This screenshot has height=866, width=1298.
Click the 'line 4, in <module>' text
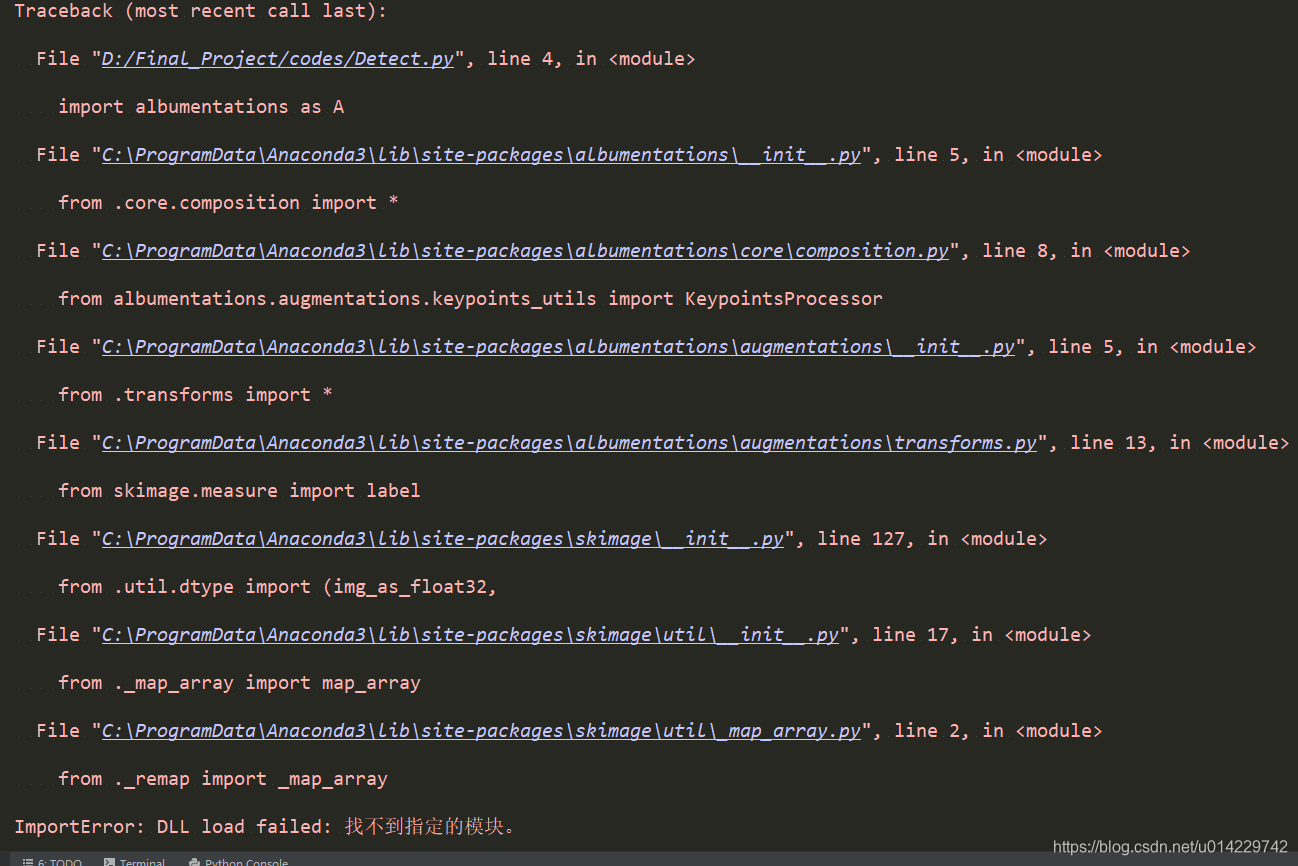pyautogui.click(x=590, y=59)
